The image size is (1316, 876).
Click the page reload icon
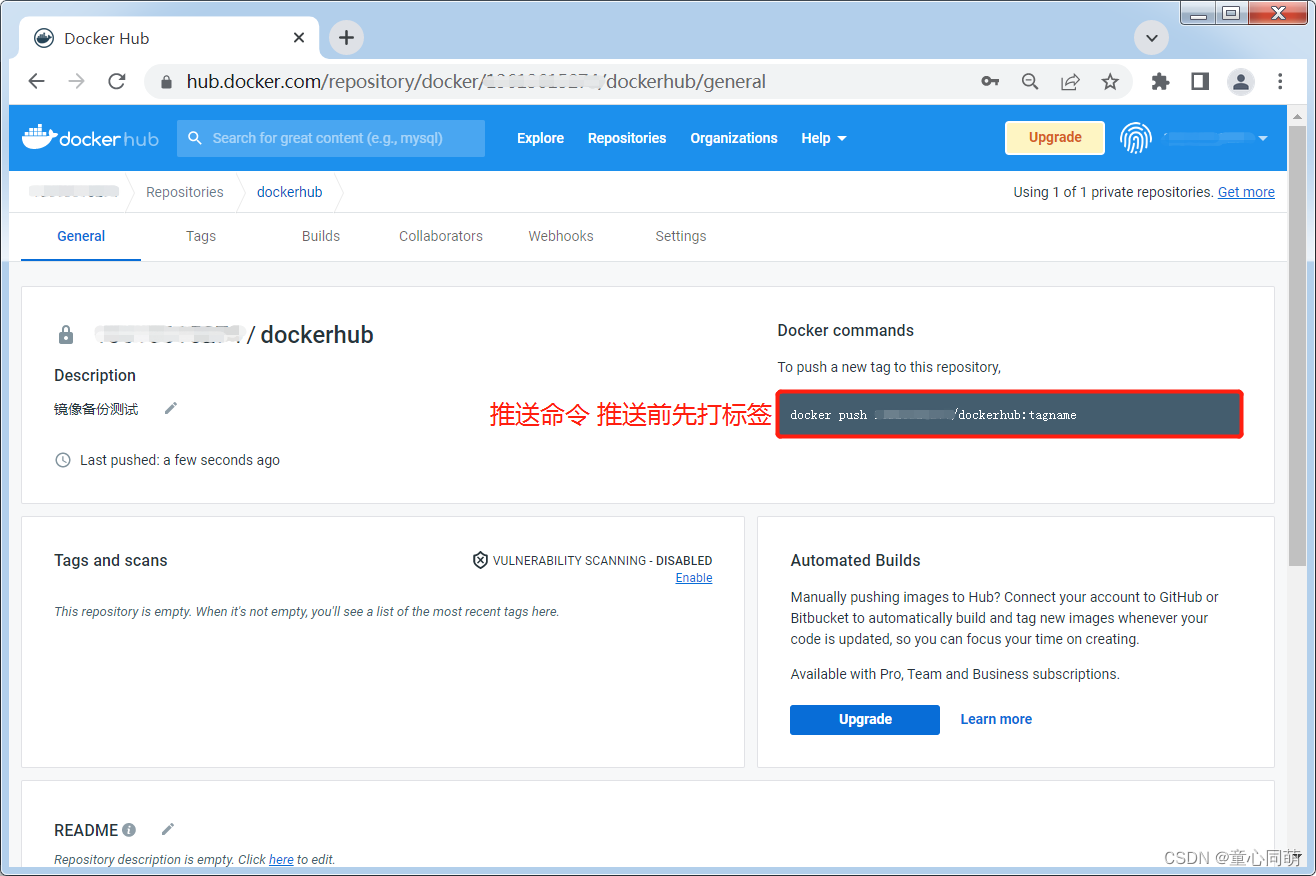coord(116,81)
